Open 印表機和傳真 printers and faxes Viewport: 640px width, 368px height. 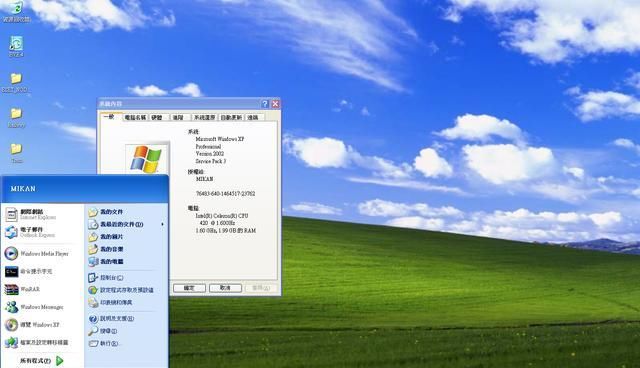click(110, 302)
